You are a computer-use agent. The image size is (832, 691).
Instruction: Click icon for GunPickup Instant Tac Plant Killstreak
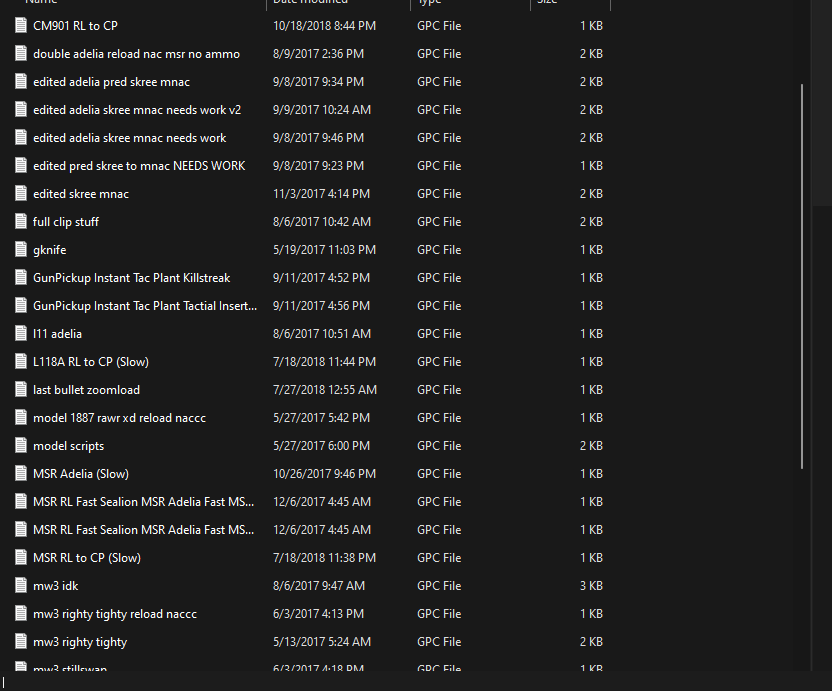[21, 278]
